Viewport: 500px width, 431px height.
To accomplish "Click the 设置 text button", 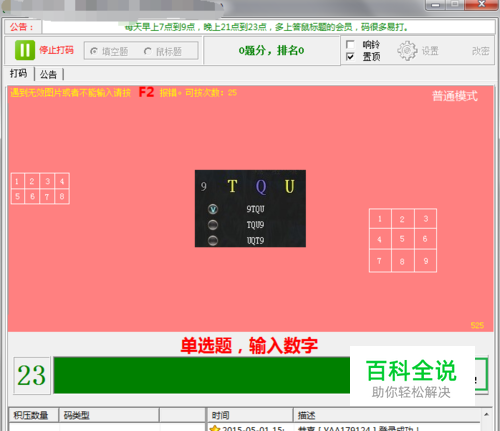I will pos(430,51).
